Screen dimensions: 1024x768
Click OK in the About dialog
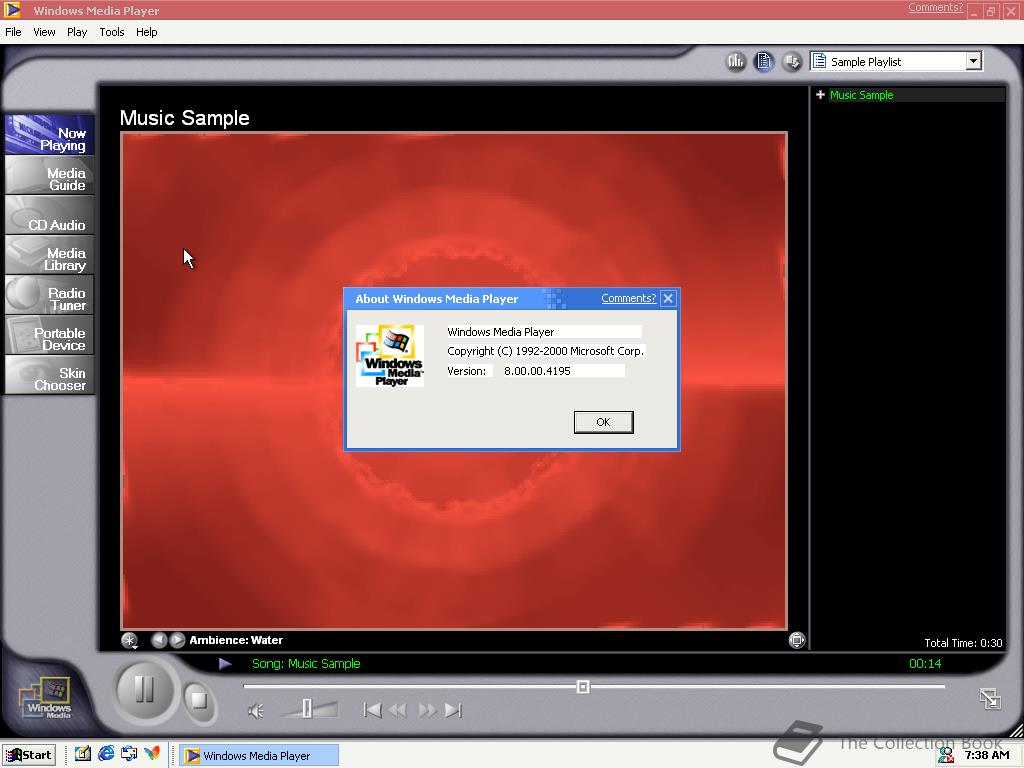603,422
